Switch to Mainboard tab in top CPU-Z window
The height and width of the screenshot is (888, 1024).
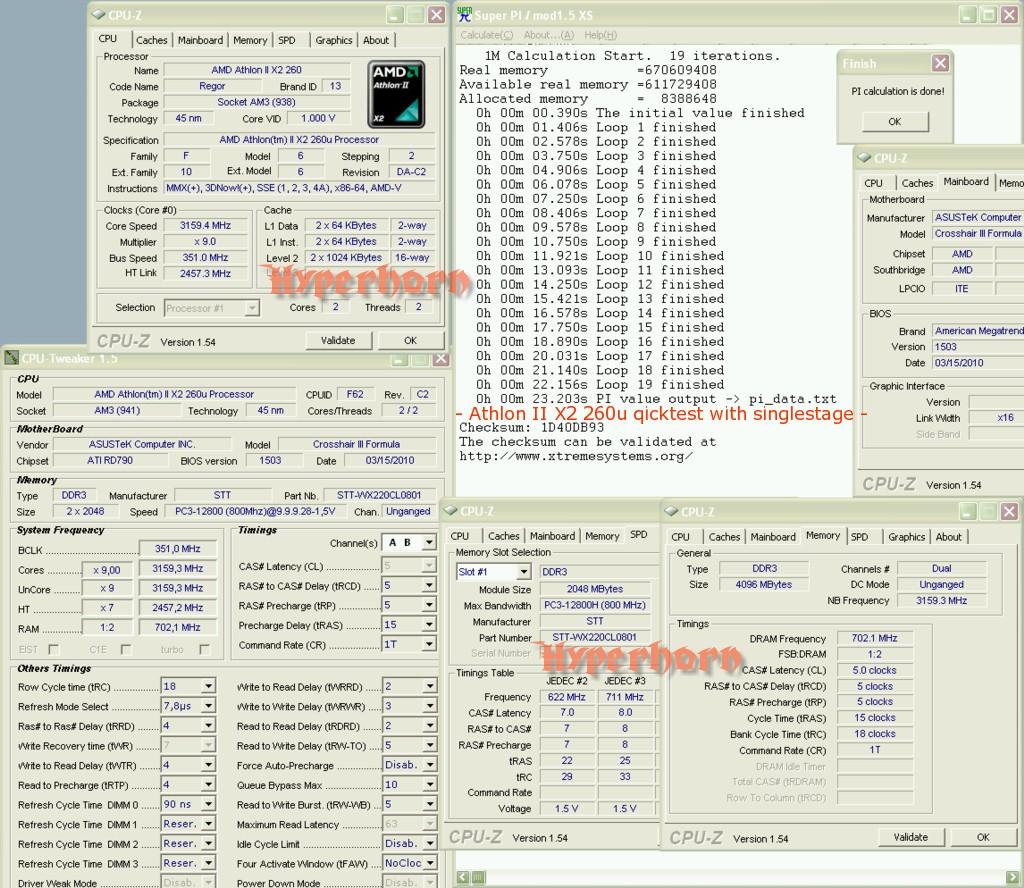pyautogui.click(x=200, y=40)
